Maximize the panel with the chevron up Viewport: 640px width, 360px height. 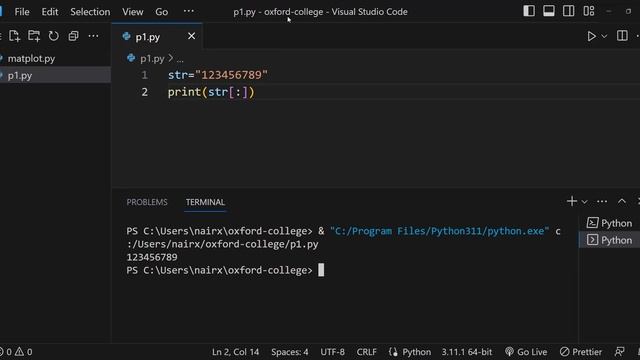[622, 201]
